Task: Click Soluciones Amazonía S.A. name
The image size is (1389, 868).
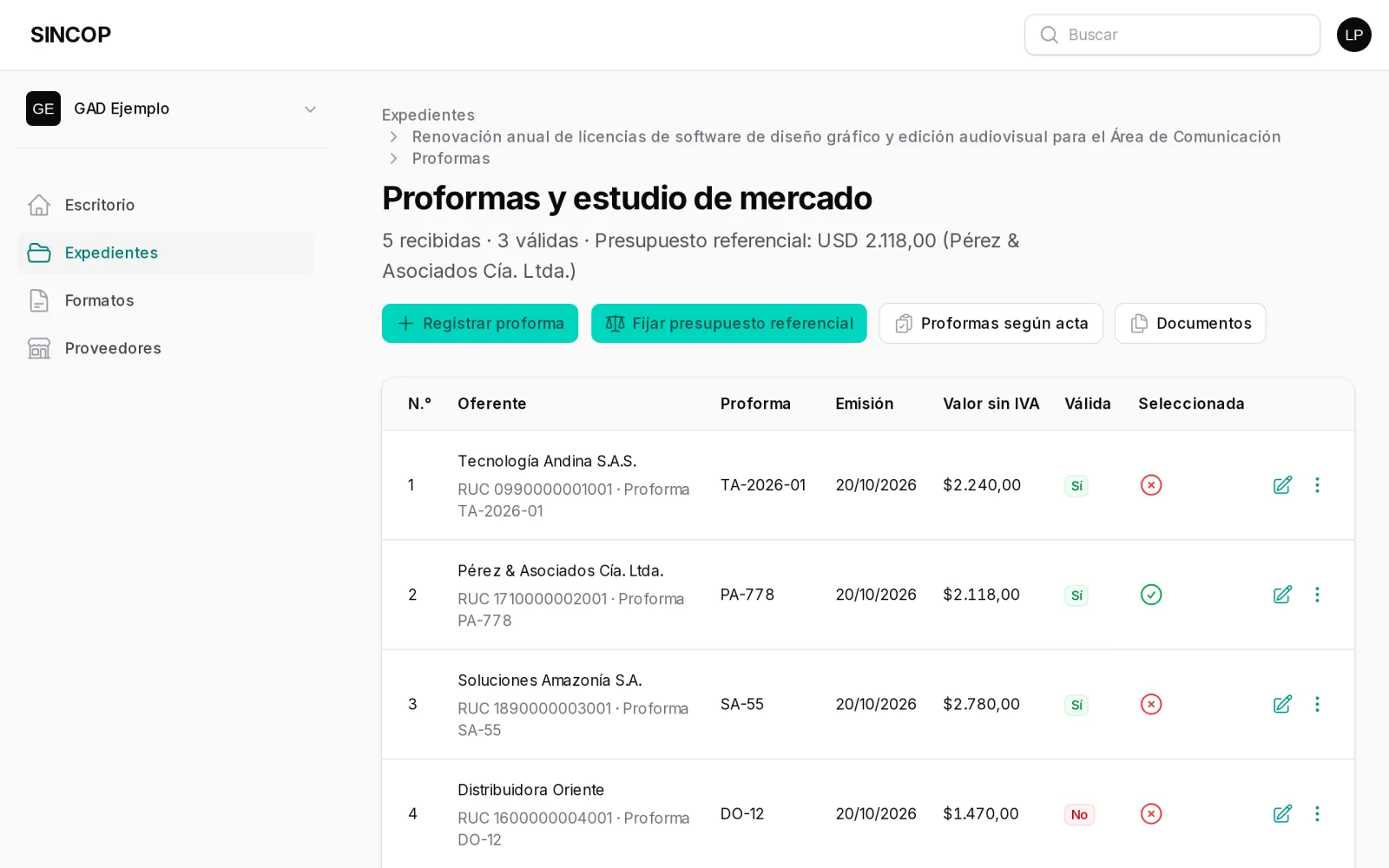Action: (x=550, y=680)
